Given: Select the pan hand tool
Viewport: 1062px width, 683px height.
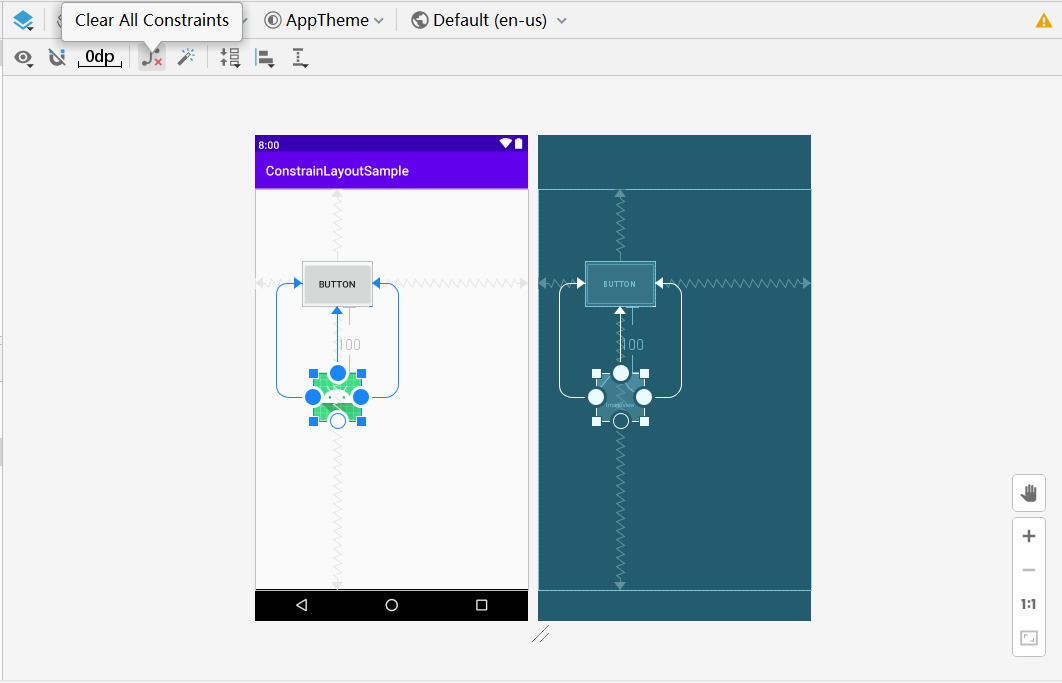Looking at the screenshot, I should 1029,493.
